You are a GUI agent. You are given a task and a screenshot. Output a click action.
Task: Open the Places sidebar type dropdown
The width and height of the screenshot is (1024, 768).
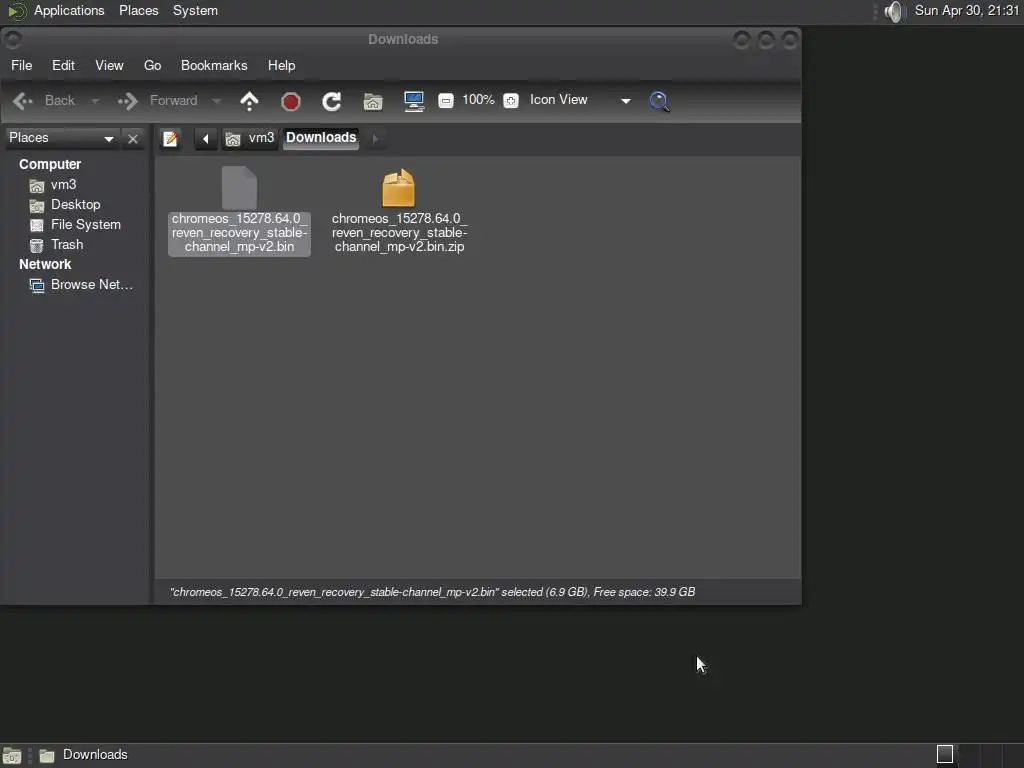click(61, 138)
